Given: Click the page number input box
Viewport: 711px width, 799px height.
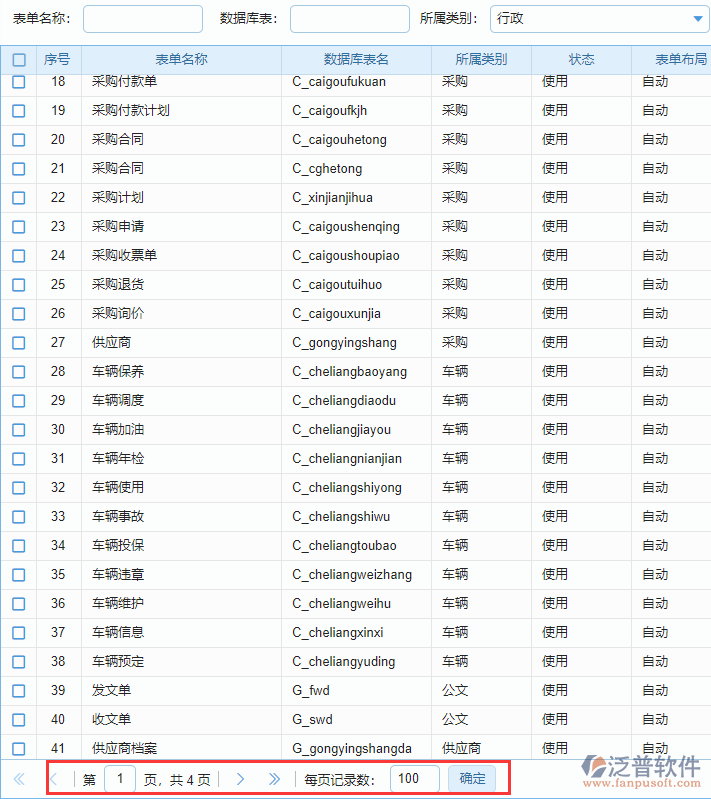Looking at the screenshot, I should coord(120,779).
